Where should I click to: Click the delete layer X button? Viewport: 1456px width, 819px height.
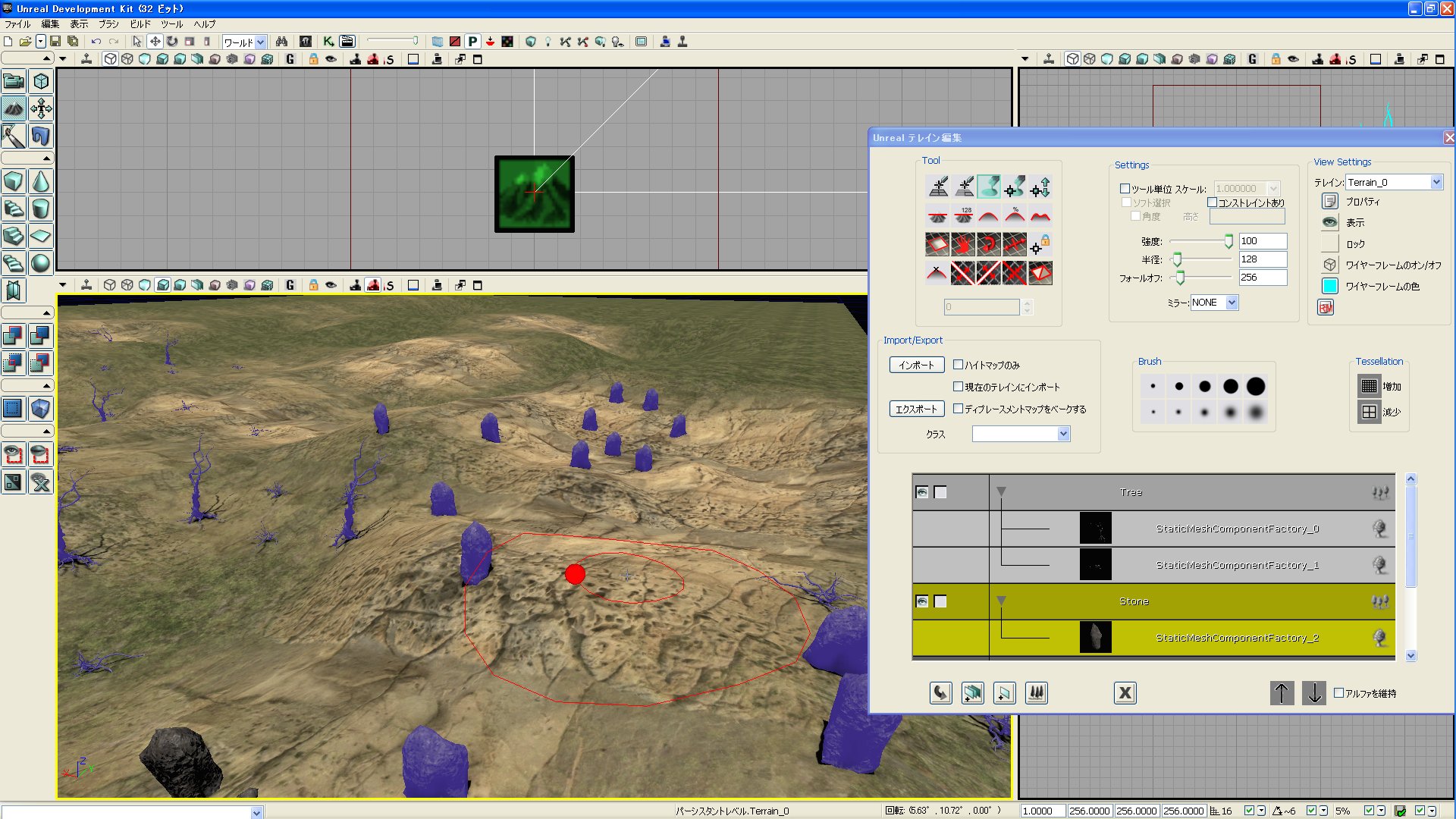pyautogui.click(x=1125, y=692)
